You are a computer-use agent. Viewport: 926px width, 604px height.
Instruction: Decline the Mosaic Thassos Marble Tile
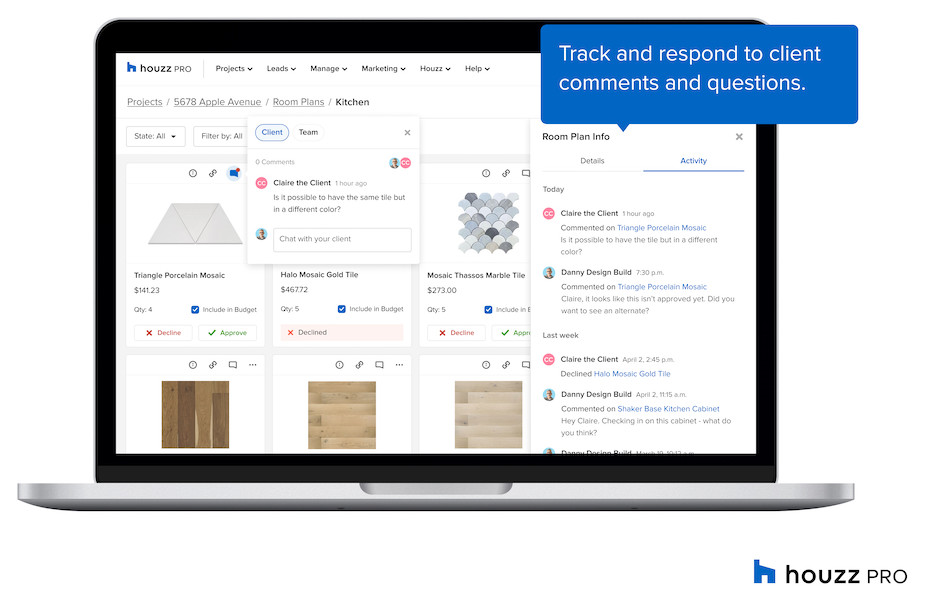[x=456, y=333]
